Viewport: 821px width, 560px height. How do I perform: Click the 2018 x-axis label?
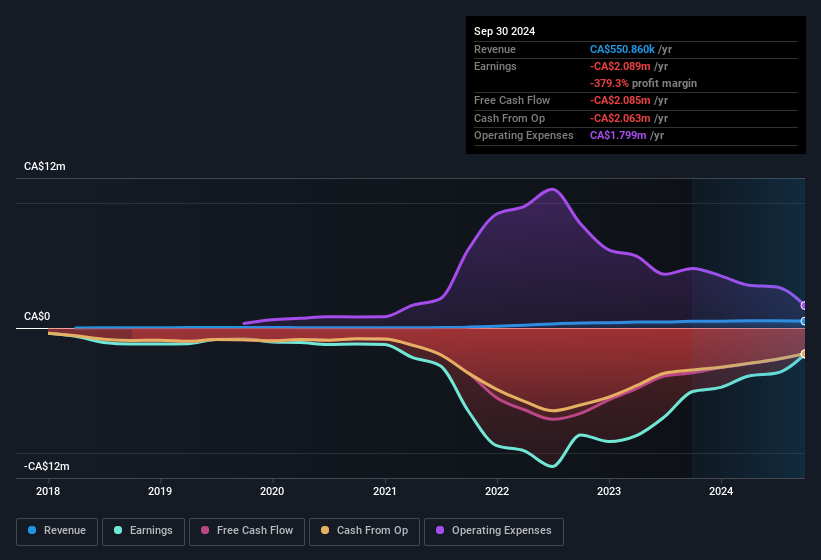tap(48, 491)
